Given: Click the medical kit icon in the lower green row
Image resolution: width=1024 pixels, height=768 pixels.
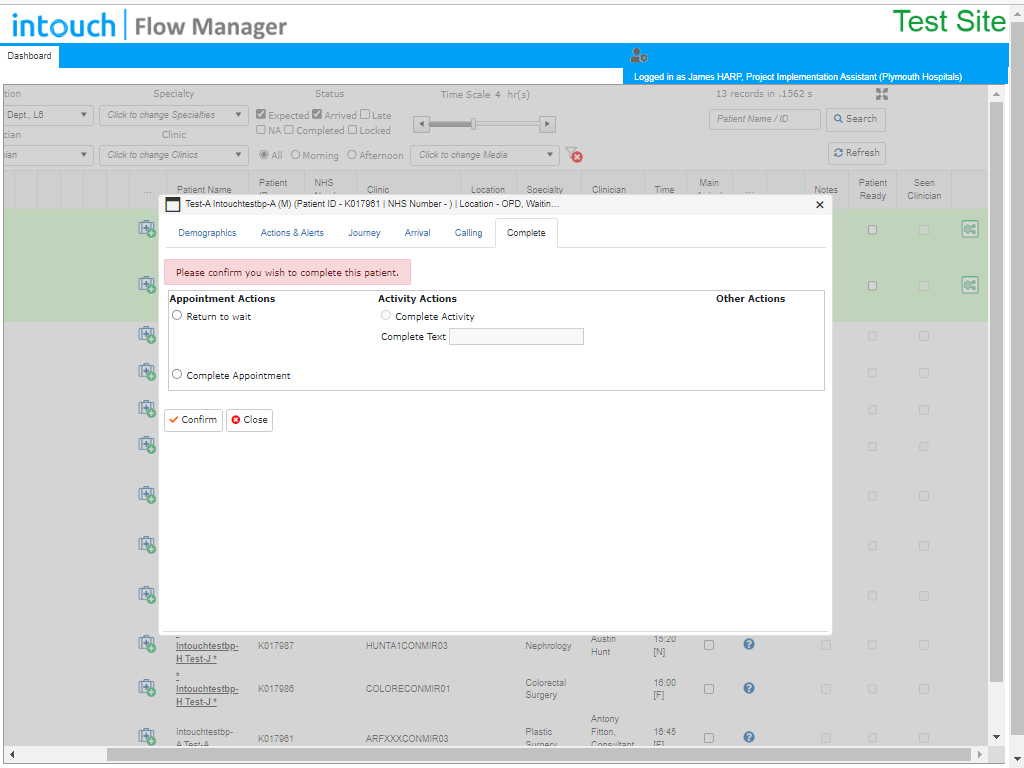Looking at the screenshot, I should (147, 285).
